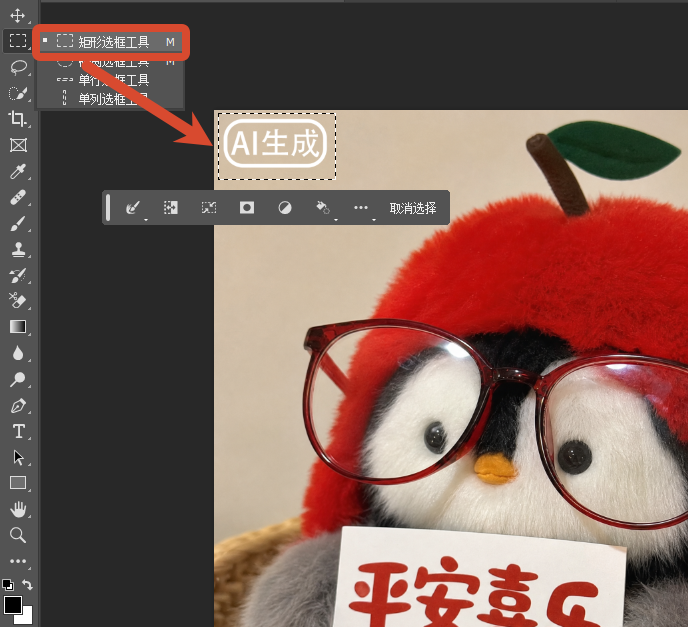The height and width of the screenshot is (627, 688).
Task: Select the Blur tool
Action: coord(18,353)
